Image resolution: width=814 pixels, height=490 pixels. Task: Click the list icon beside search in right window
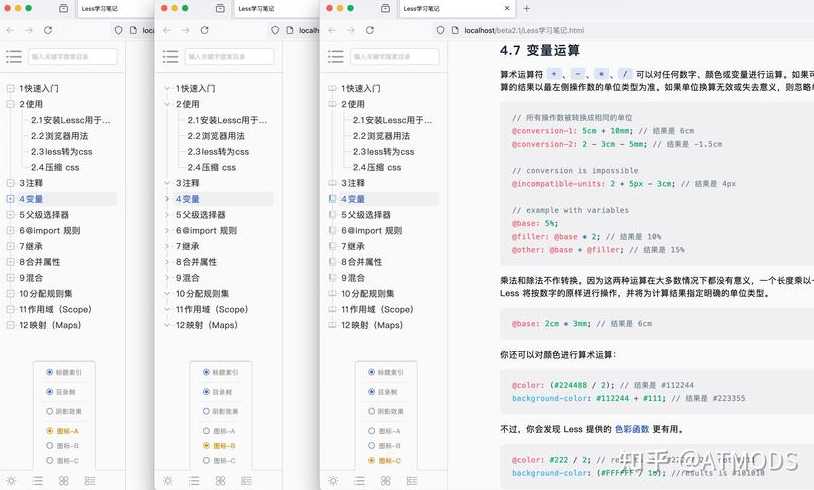pos(336,57)
